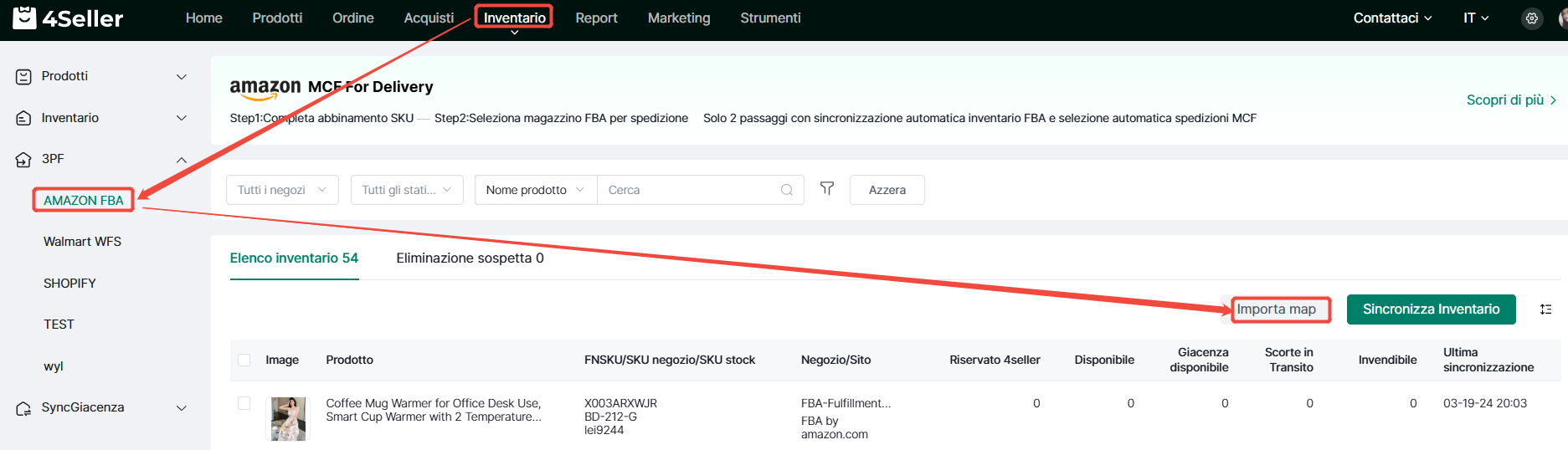The width and height of the screenshot is (1568, 450).
Task: Select all rows with header checkbox
Action: coord(244,360)
